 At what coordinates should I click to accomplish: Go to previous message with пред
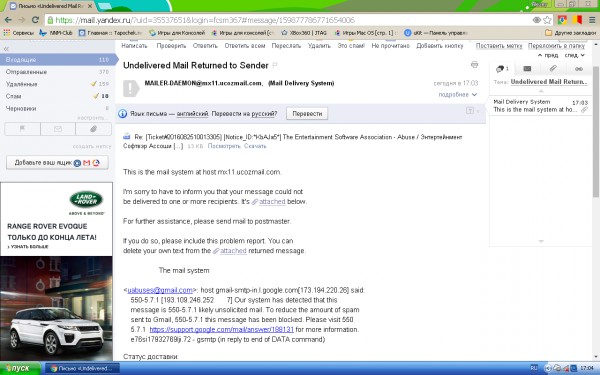548,55
